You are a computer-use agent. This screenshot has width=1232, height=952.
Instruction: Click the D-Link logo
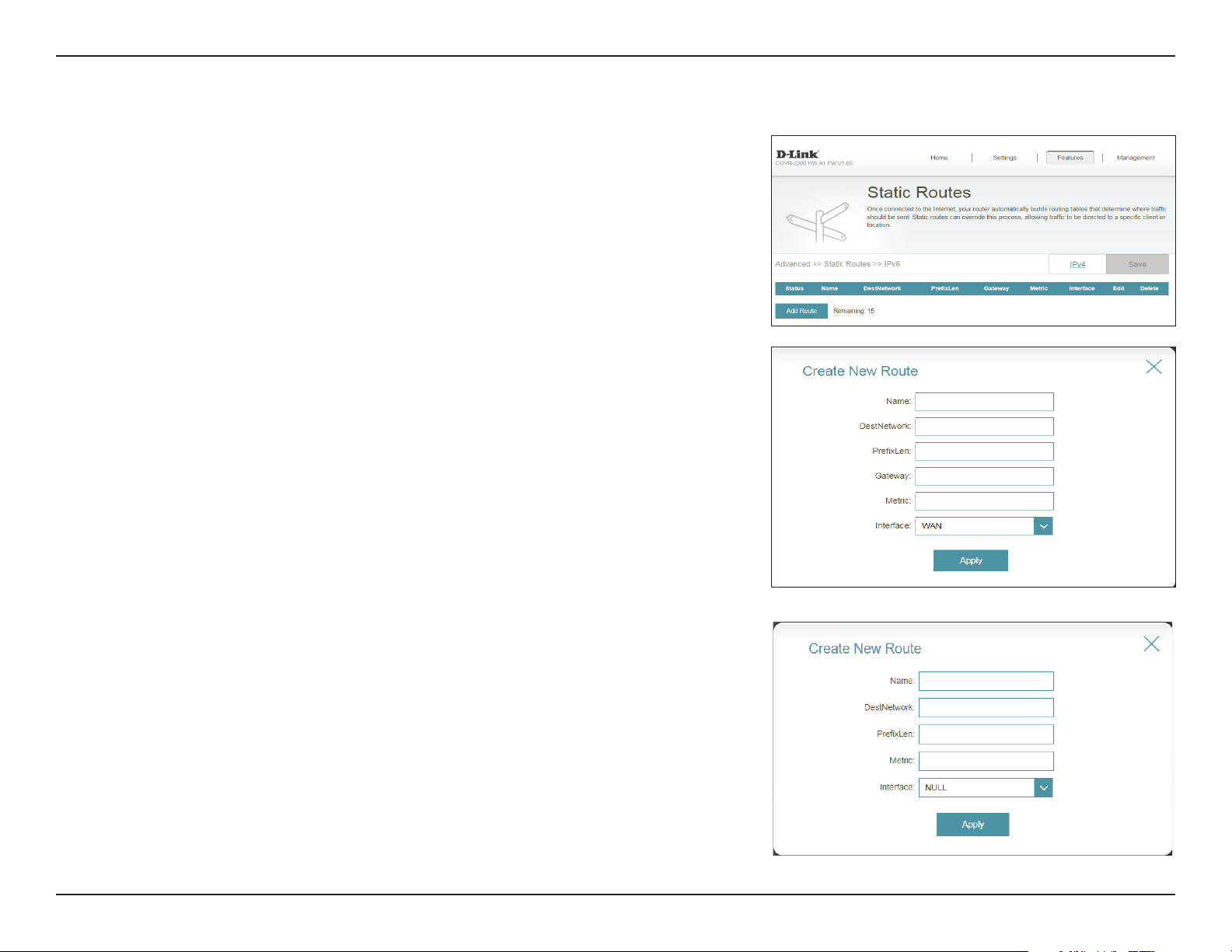point(797,154)
